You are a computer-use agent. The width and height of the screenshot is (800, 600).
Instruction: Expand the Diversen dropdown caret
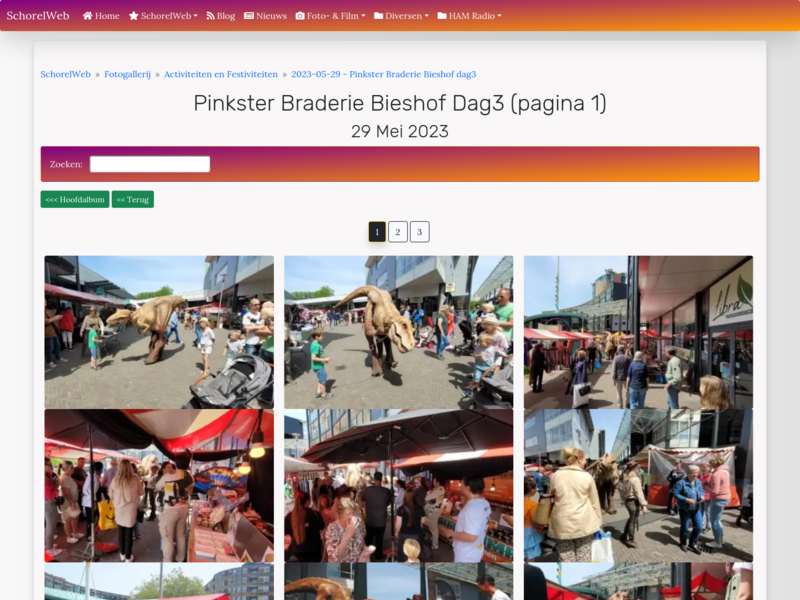pyautogui.click(x=427, y=16)
